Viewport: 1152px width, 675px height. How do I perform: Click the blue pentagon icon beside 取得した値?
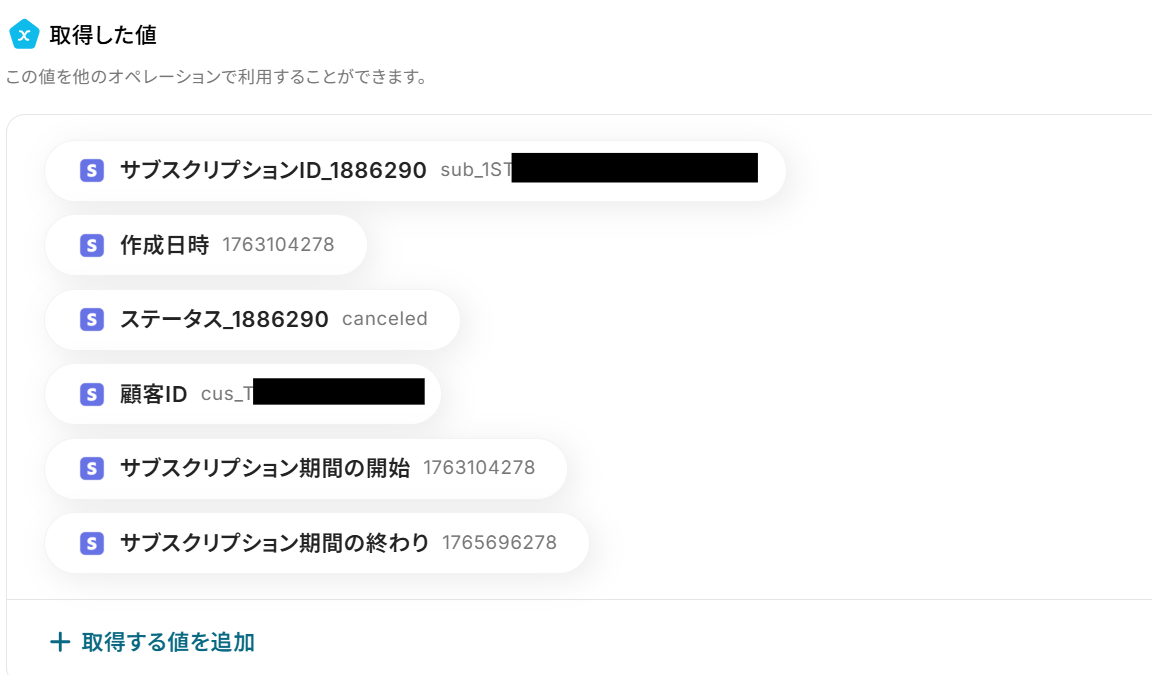click(24, 35)
